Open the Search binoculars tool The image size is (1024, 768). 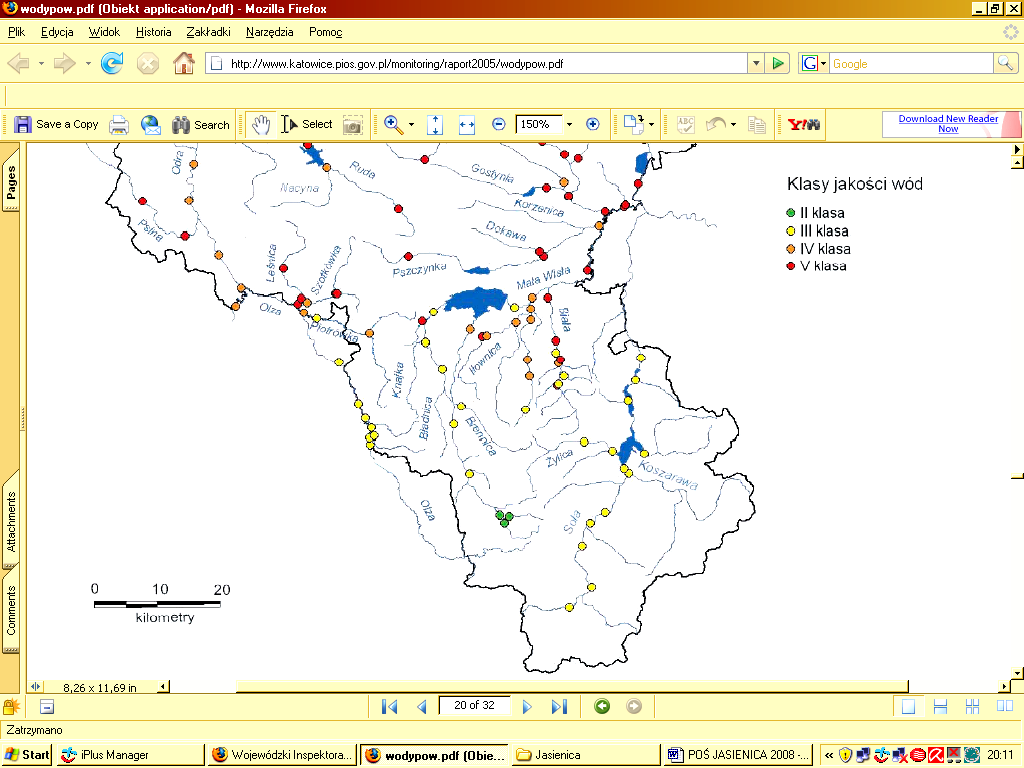200,124
